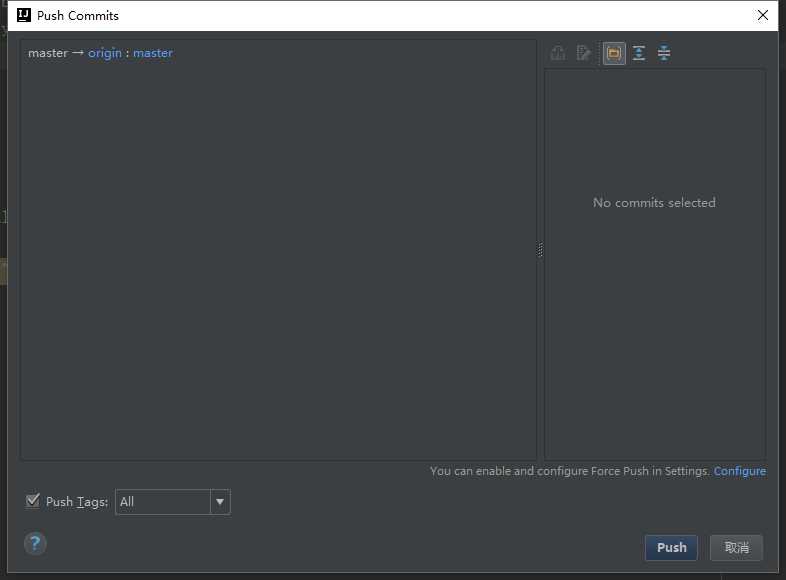Click the Show Diff toolbar icon
Screen dimensions: 786x580
558,53
